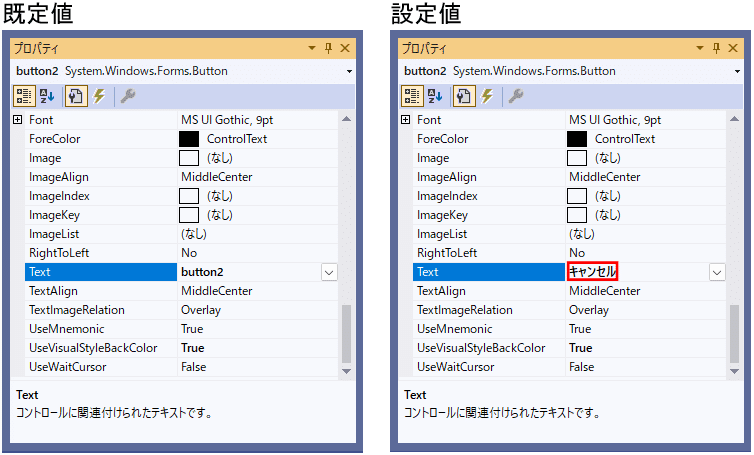Open button2 object selector dropdown in right panel

tap(737, 72)
